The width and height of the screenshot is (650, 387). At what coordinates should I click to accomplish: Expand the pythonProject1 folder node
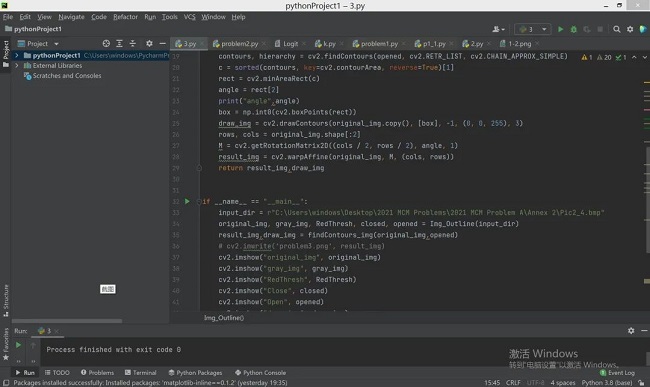tap(17, 55)
